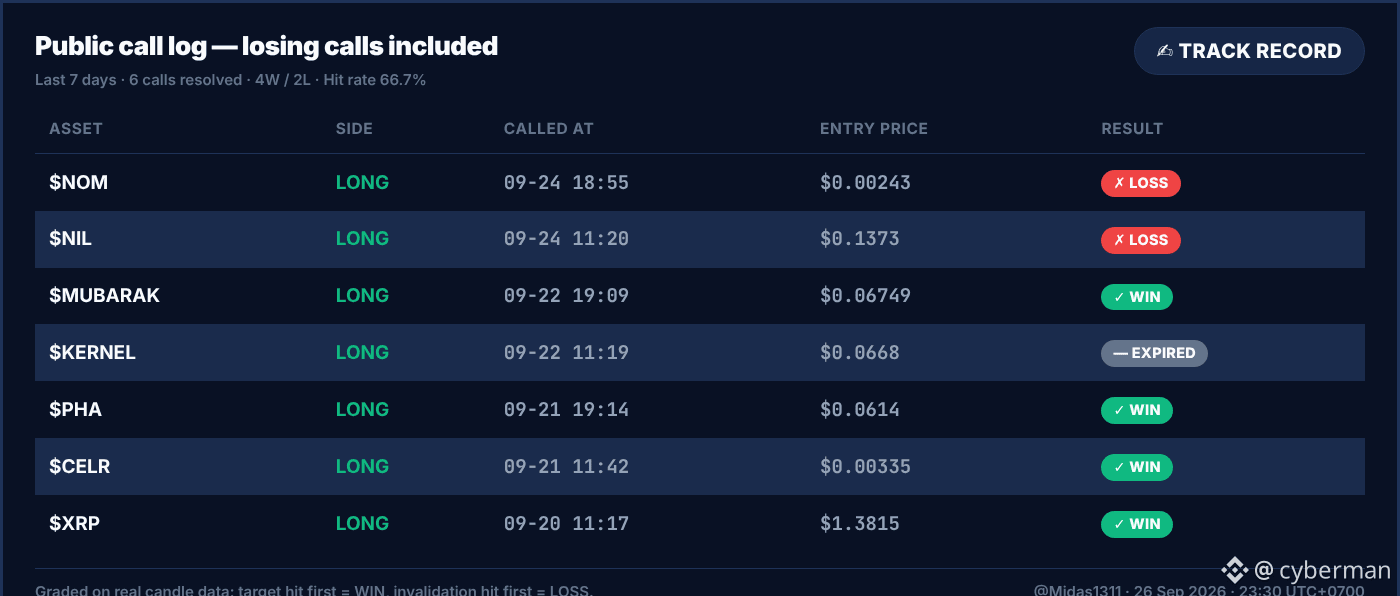Click the LOSS badge on $NIL row

click(1141, 240)
